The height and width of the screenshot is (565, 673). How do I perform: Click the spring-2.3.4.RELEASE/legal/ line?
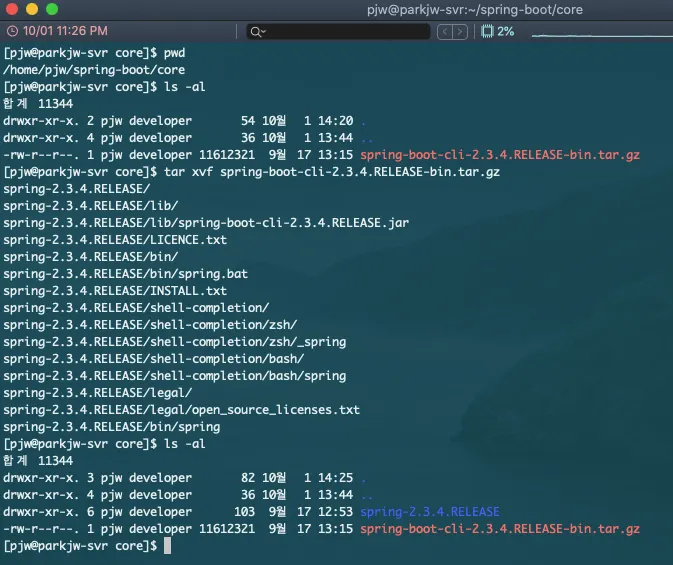[x=97, y=393]
